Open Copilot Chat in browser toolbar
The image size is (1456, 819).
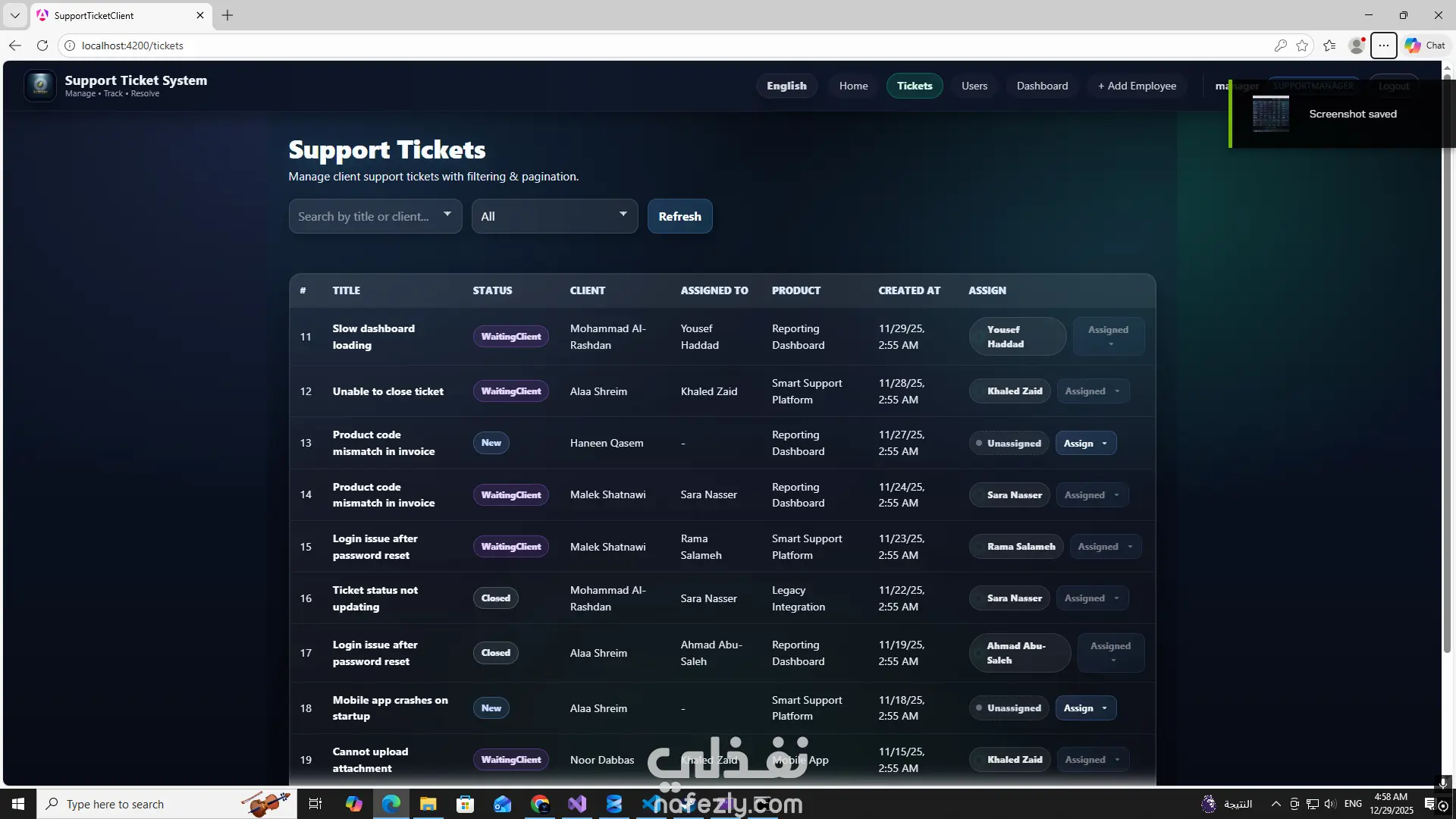pyautogui.click(x=1425, y=45)
